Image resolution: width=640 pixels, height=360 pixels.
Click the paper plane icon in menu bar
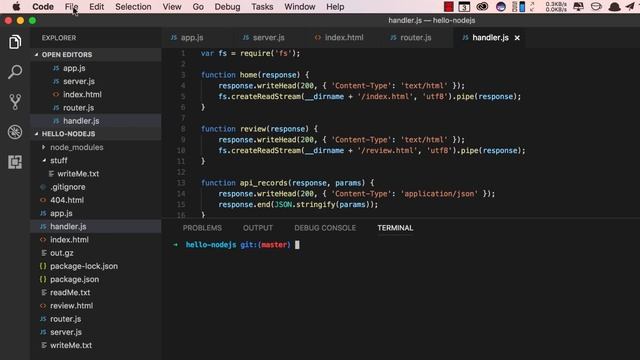pyautogui.click(x=630, y=7)
